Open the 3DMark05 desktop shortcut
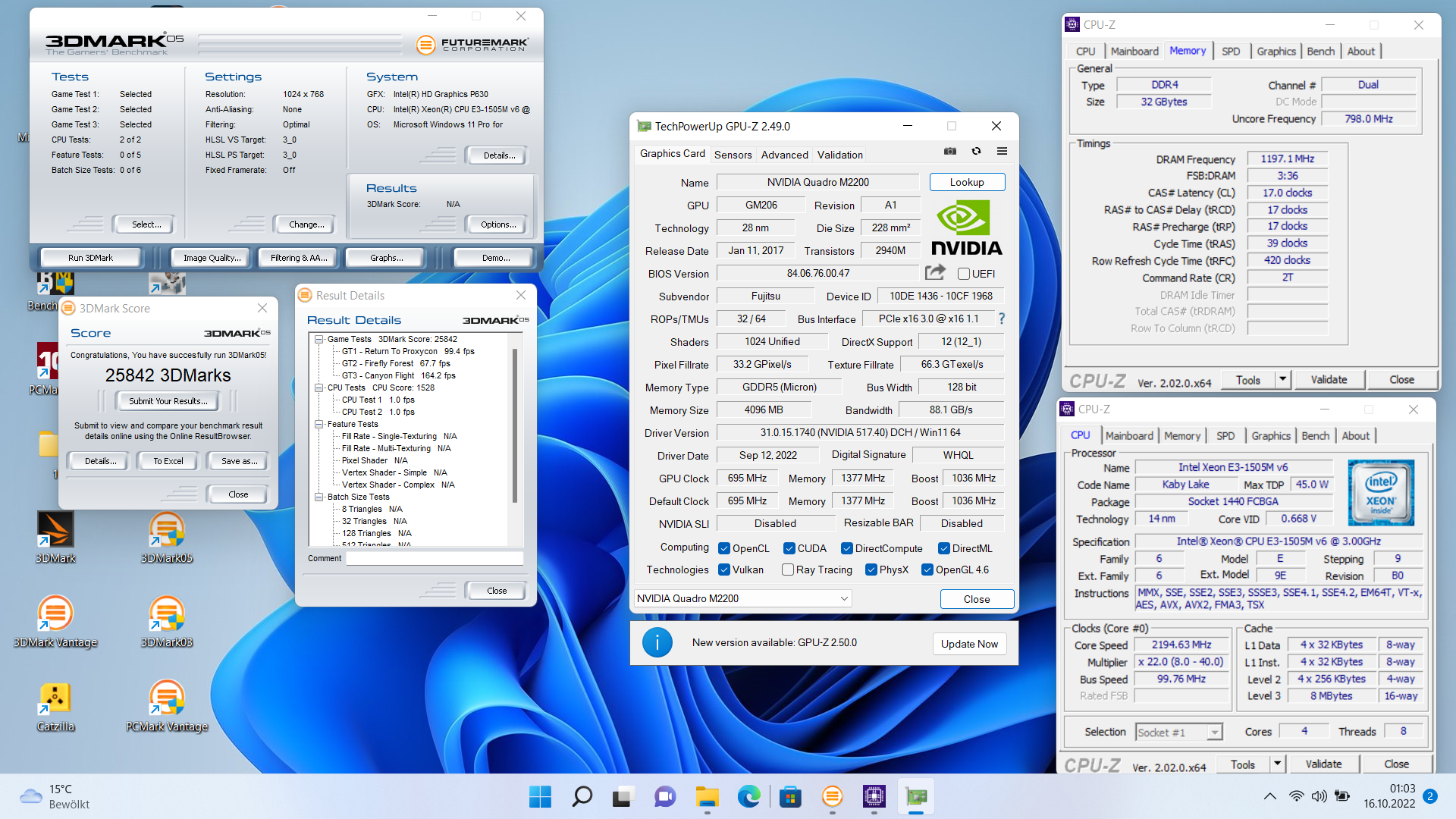 (167, 536)
